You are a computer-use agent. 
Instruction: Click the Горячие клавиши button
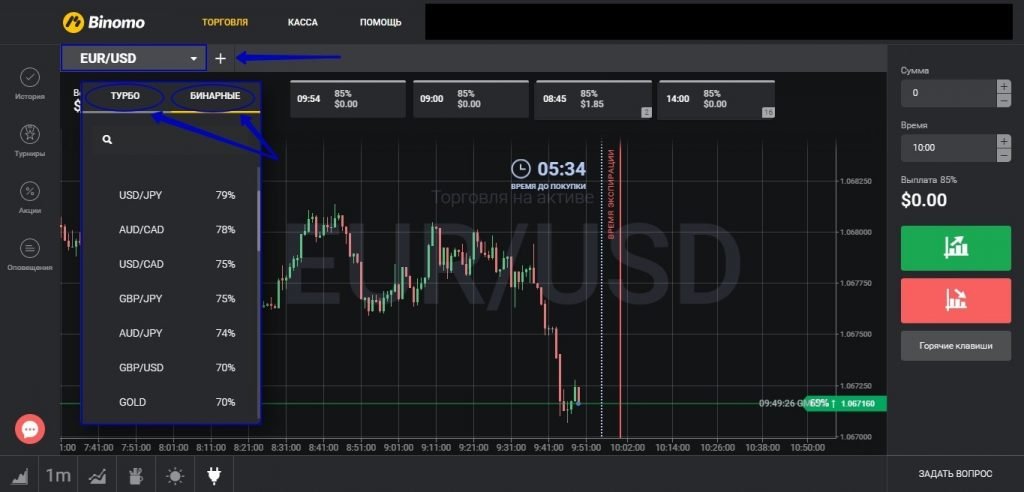tap(955, 346)
